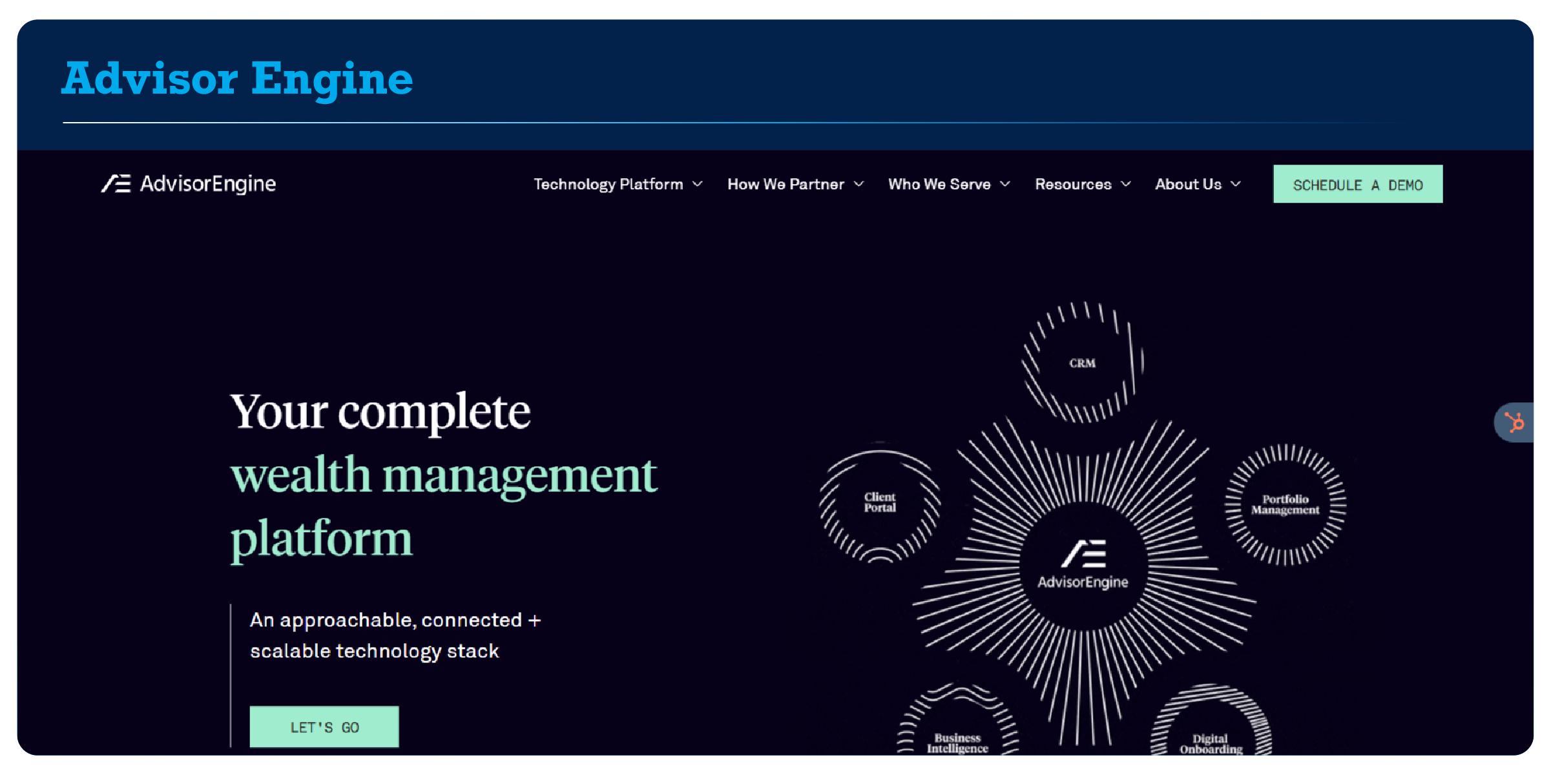The image size is (1551, 784).
Task: Select the CRM circle graphic
Action: tap(1083, 362)
